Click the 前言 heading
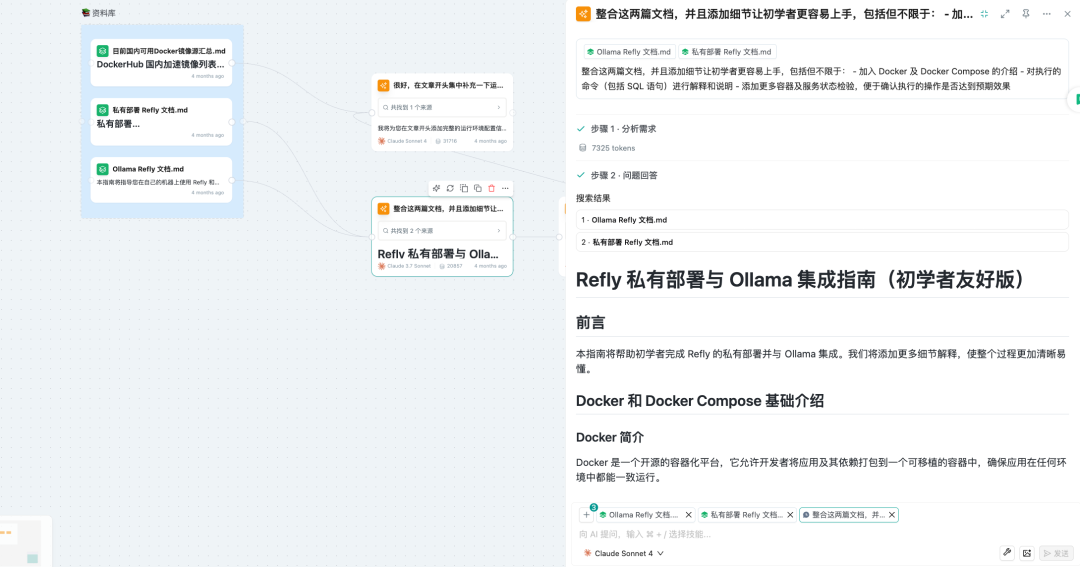The width and height of the screenshot is (1080, 567). [x=590, y=322]
